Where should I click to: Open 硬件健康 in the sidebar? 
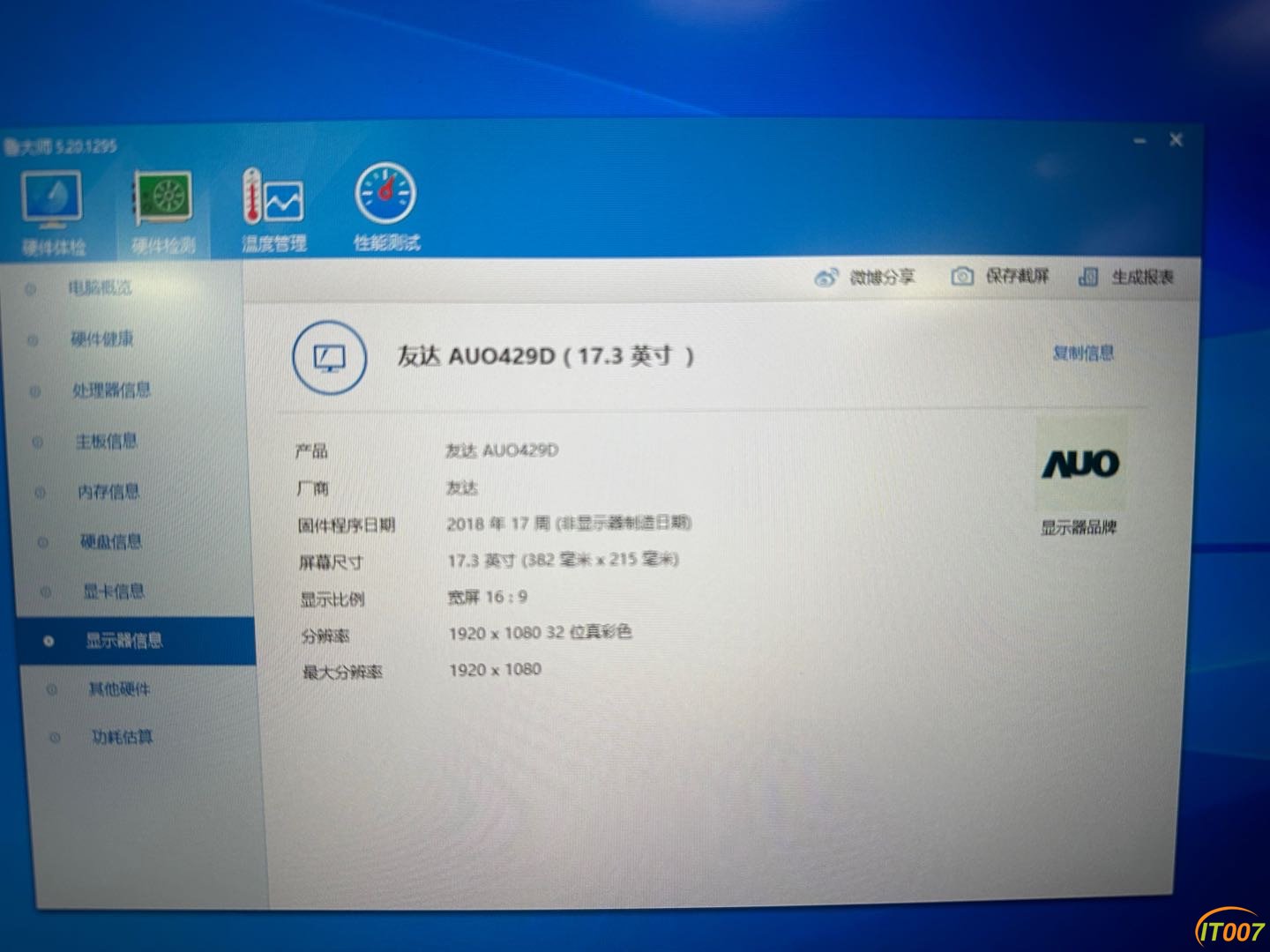(x=102, y=339)
